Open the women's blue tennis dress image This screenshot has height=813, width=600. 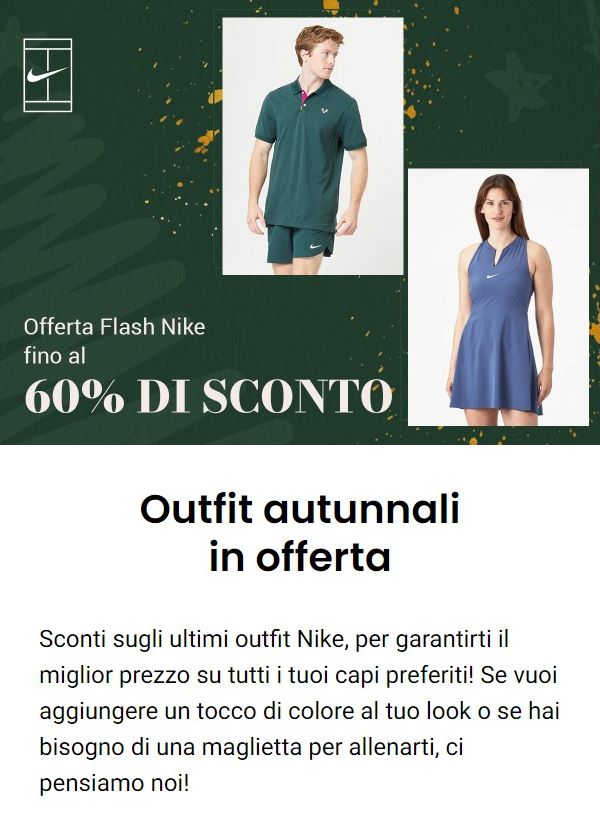(498, 297)
